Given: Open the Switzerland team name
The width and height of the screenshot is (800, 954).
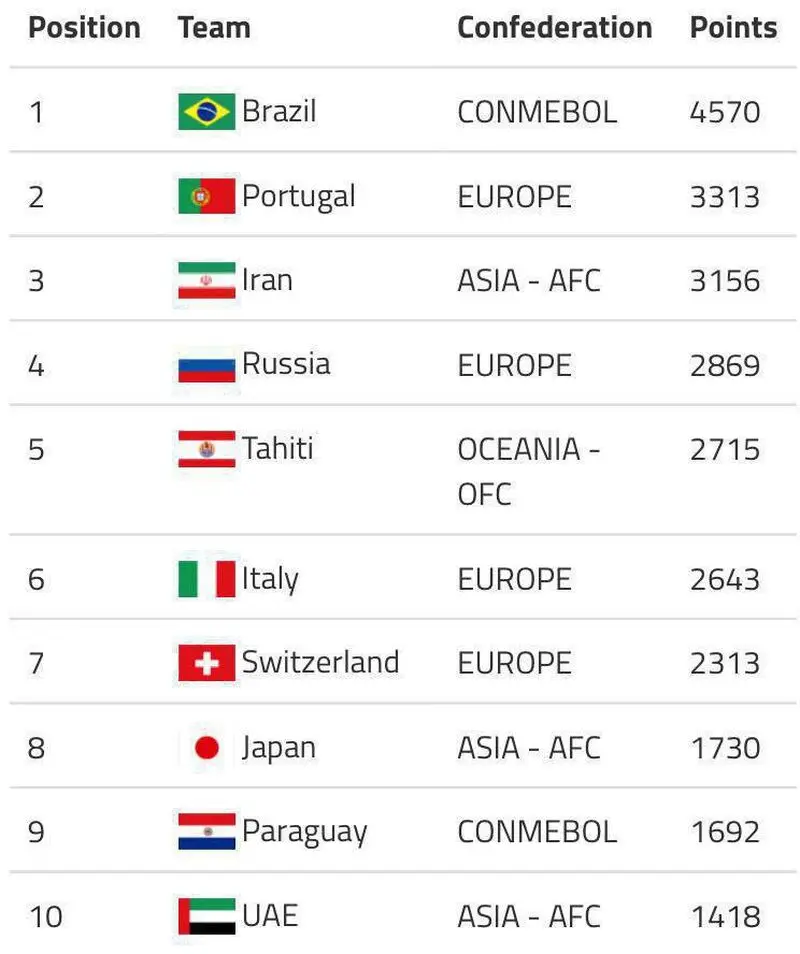Looking at the screenshot, I should tap(321, 662).
